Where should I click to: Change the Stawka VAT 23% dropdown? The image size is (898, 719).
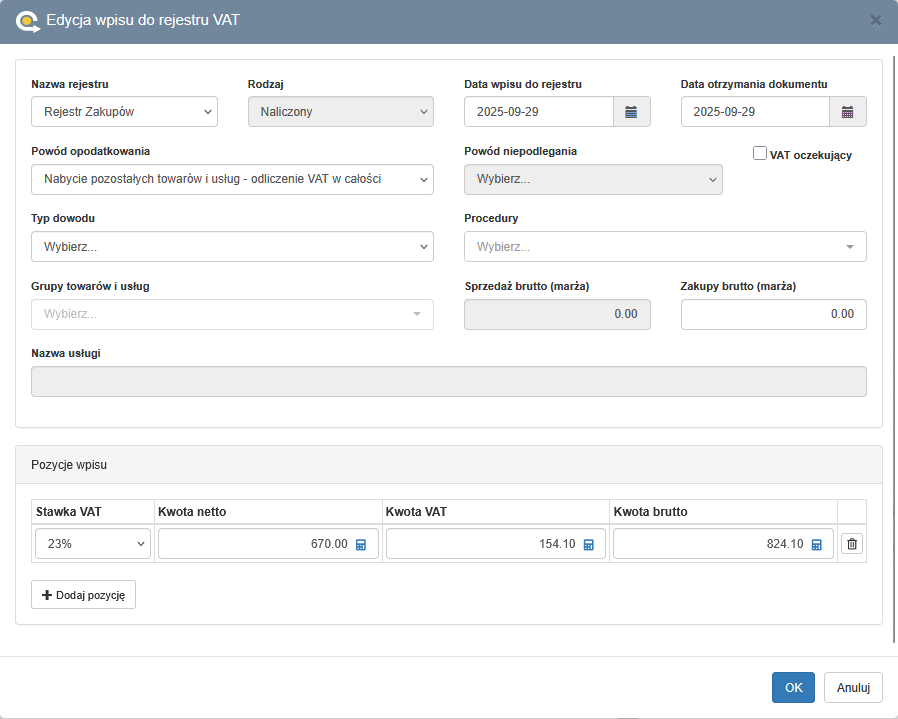click(x=93, y=544)
